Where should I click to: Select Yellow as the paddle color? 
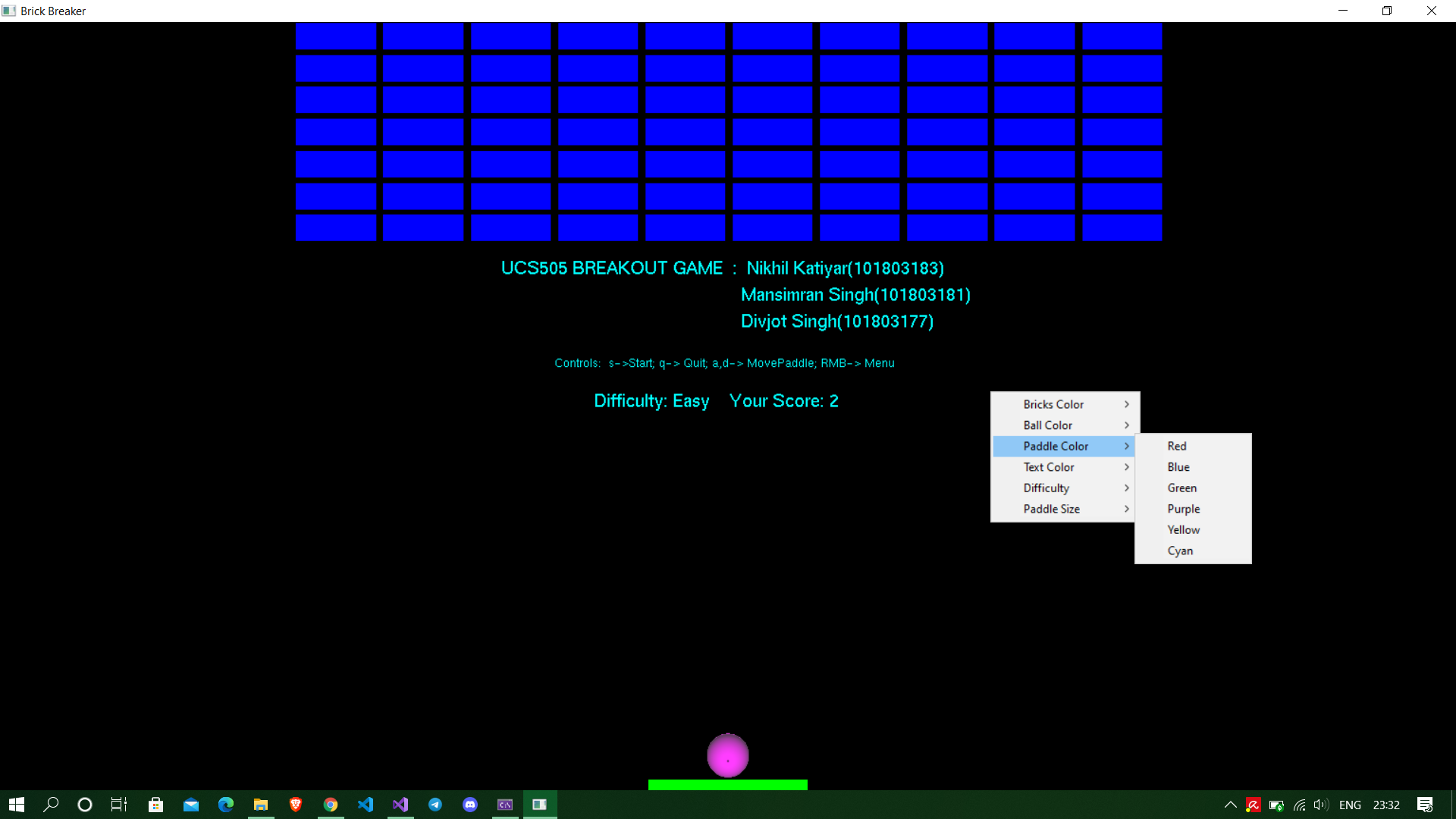(1182, 529)
